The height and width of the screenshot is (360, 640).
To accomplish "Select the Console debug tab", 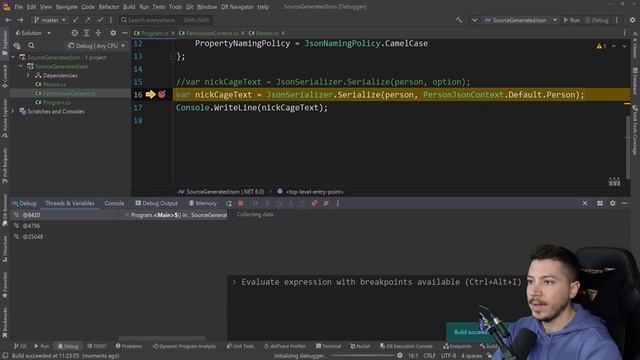I will point(114,203).
